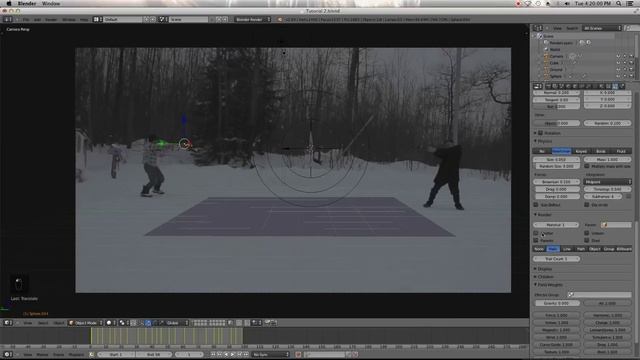
Task: Click the Trail Count field
Action: pyautogui.click(x=557, y=259)
